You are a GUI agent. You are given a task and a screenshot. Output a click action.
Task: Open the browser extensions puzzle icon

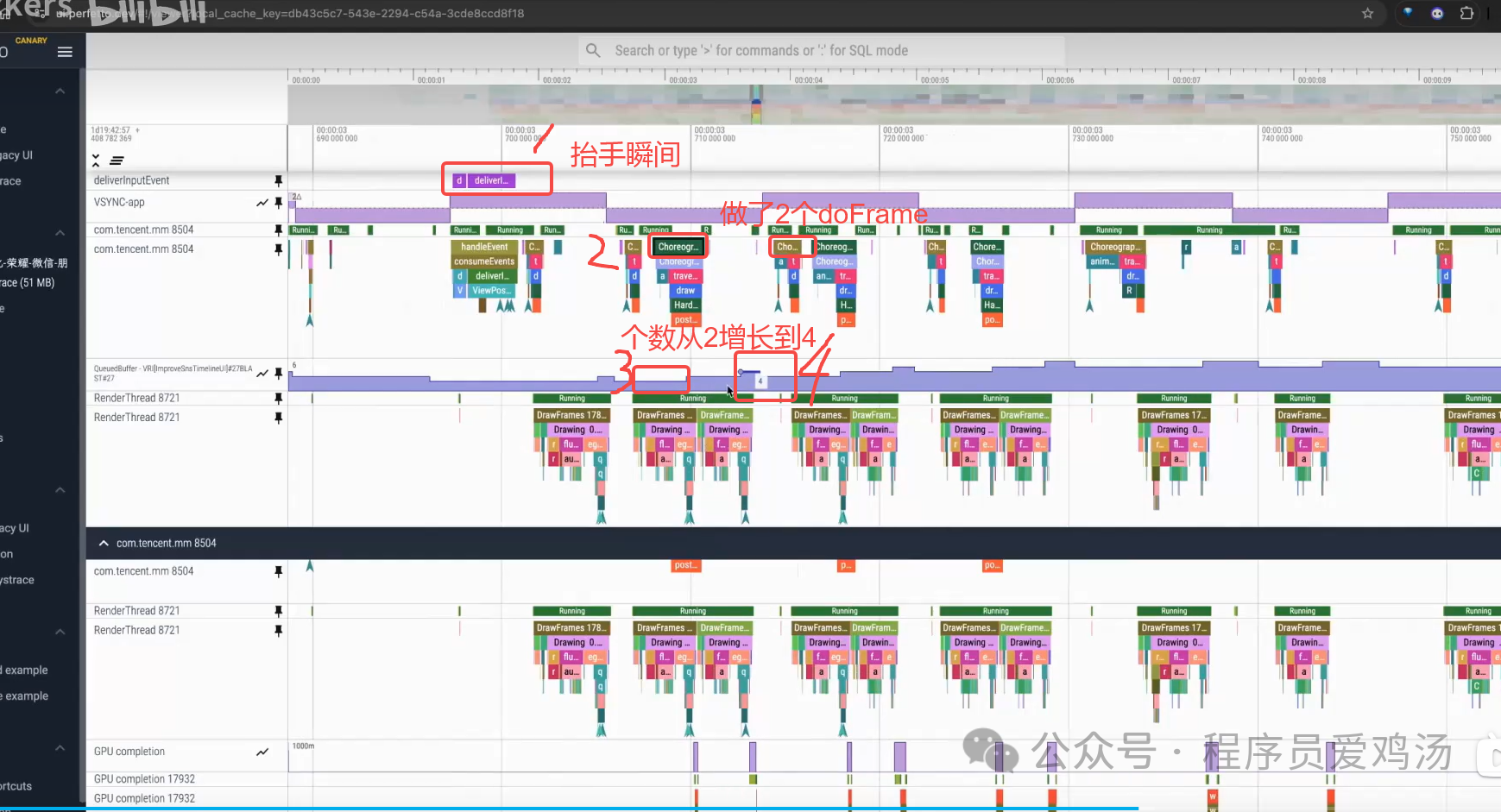click(x=1467, y=14)
